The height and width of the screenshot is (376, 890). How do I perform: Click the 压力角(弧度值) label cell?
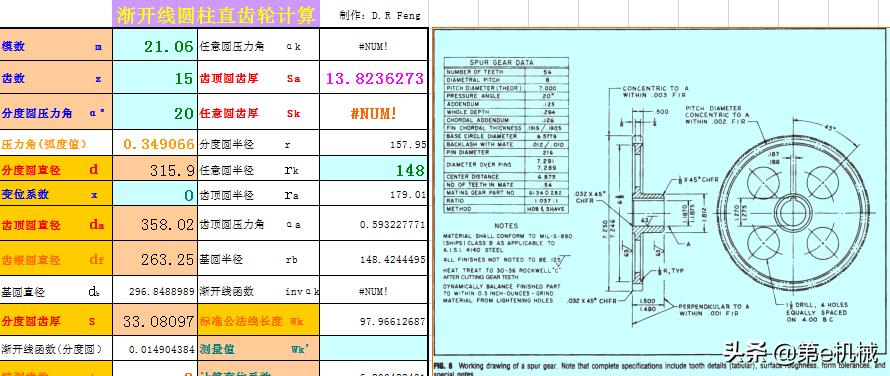point(56,144)
